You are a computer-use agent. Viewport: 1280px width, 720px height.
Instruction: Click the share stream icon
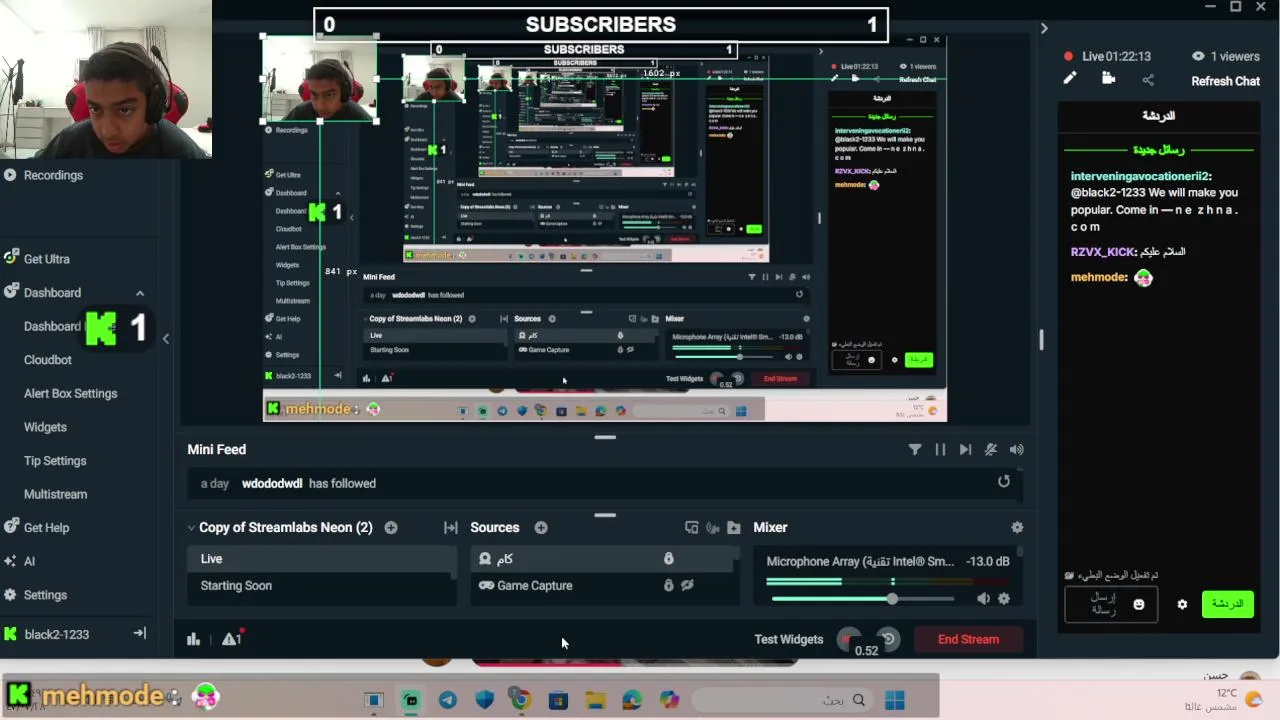tap(1148, 80)
